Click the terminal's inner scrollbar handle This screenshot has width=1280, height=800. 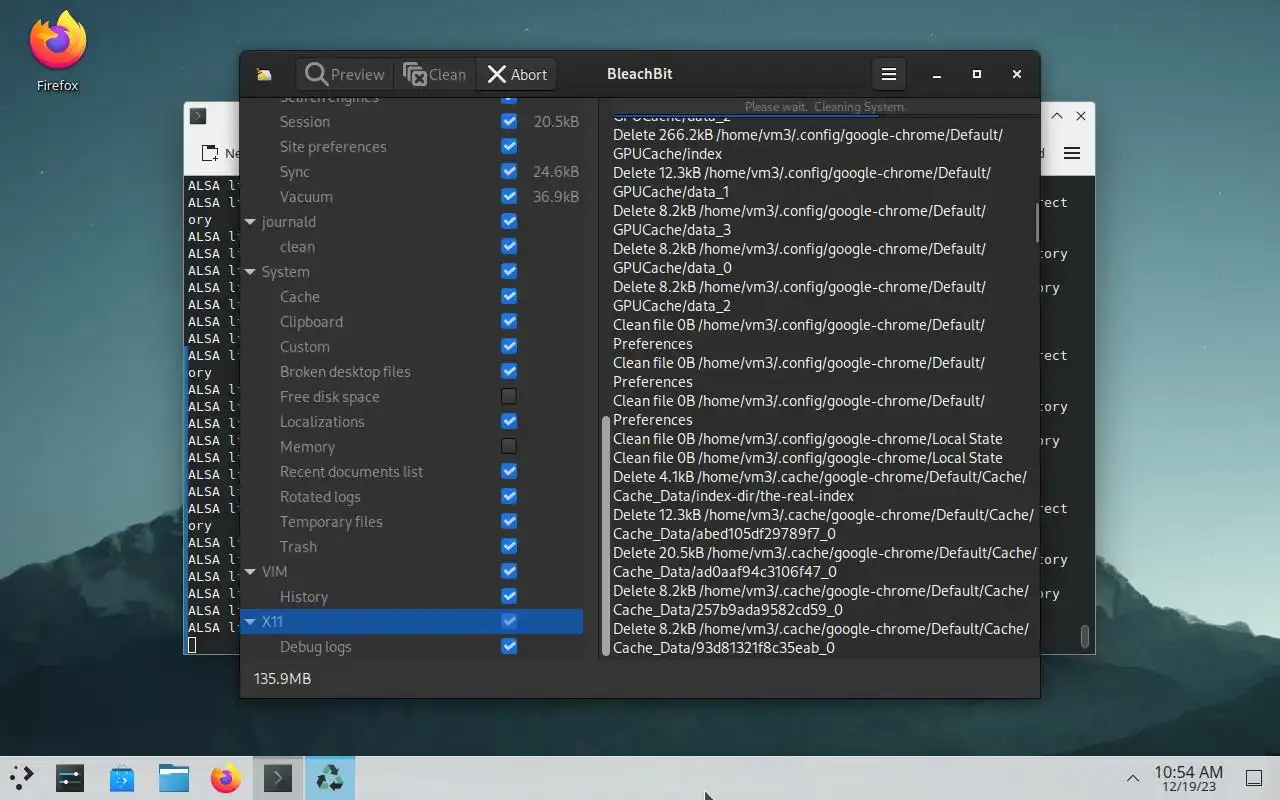tap(1085, 636)
